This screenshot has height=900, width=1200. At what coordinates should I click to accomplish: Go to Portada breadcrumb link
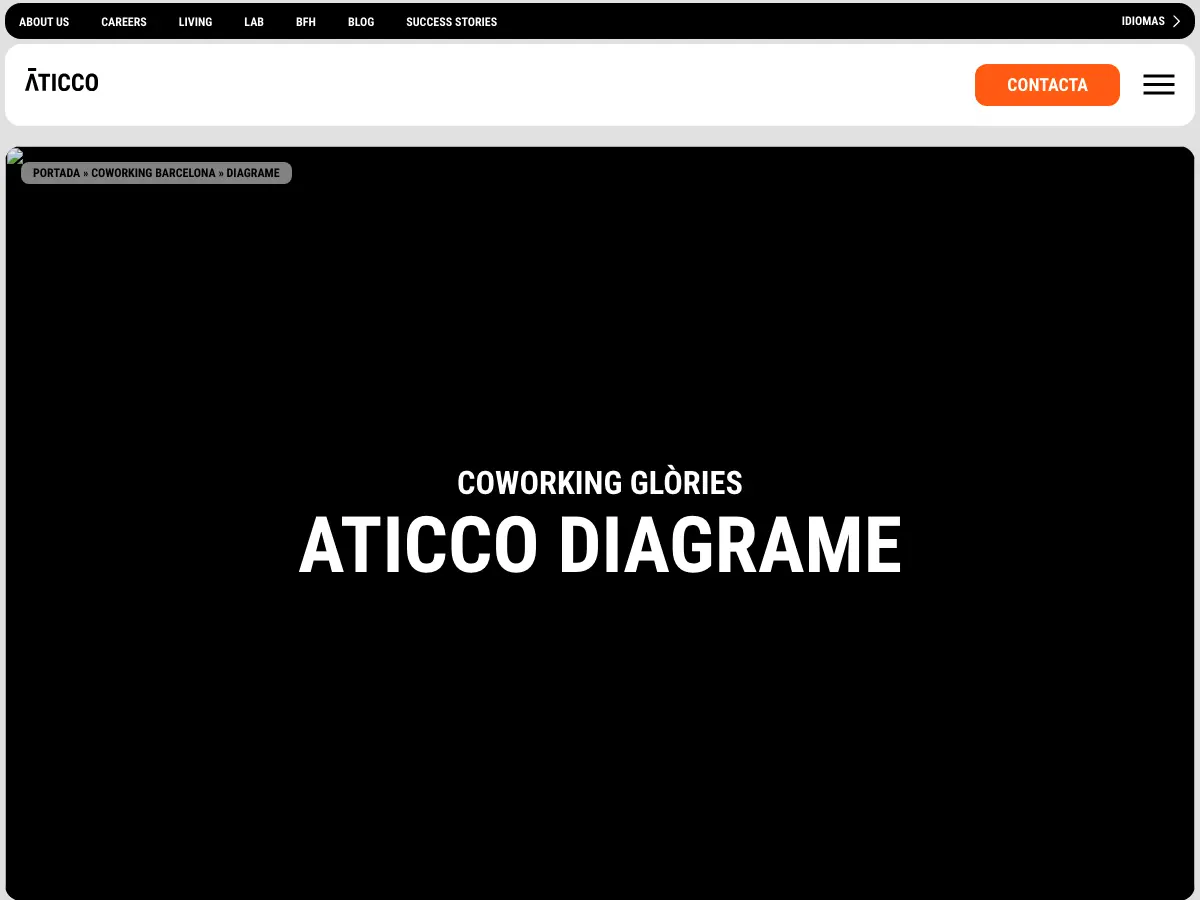pyautogui.click(x=56, y=173)
